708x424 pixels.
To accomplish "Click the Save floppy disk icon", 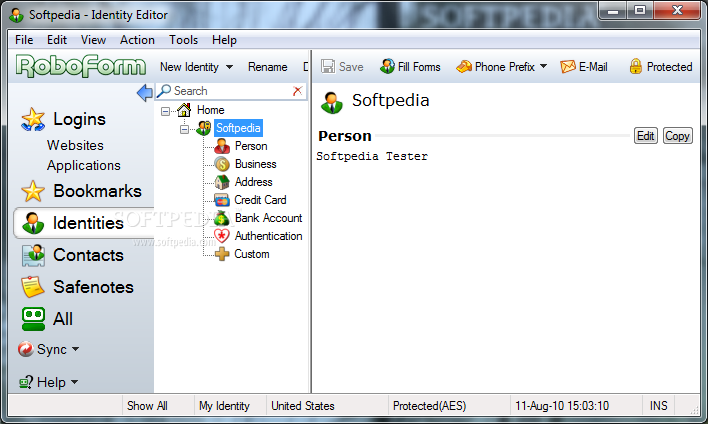I will point(328,66).
